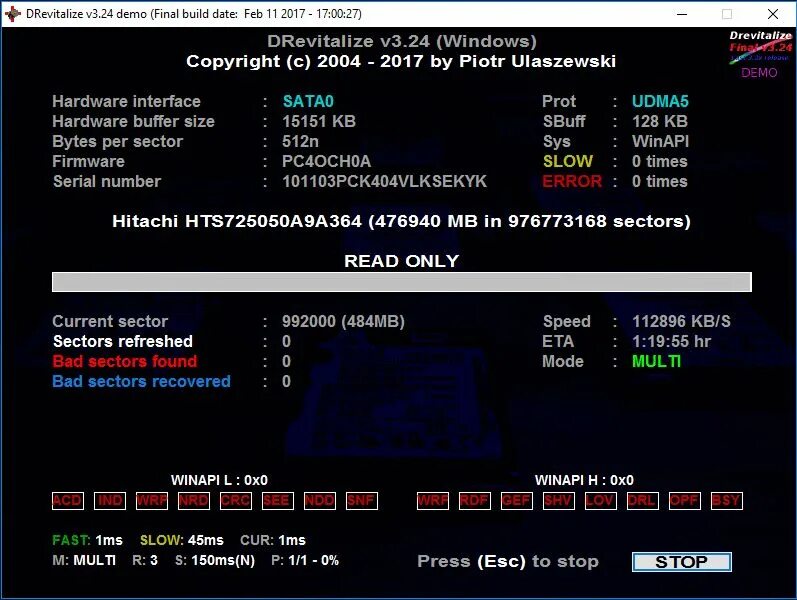Click the DRevitalize app icon in title bar
The width and height of the screenshot is (797, 600).
12,14
